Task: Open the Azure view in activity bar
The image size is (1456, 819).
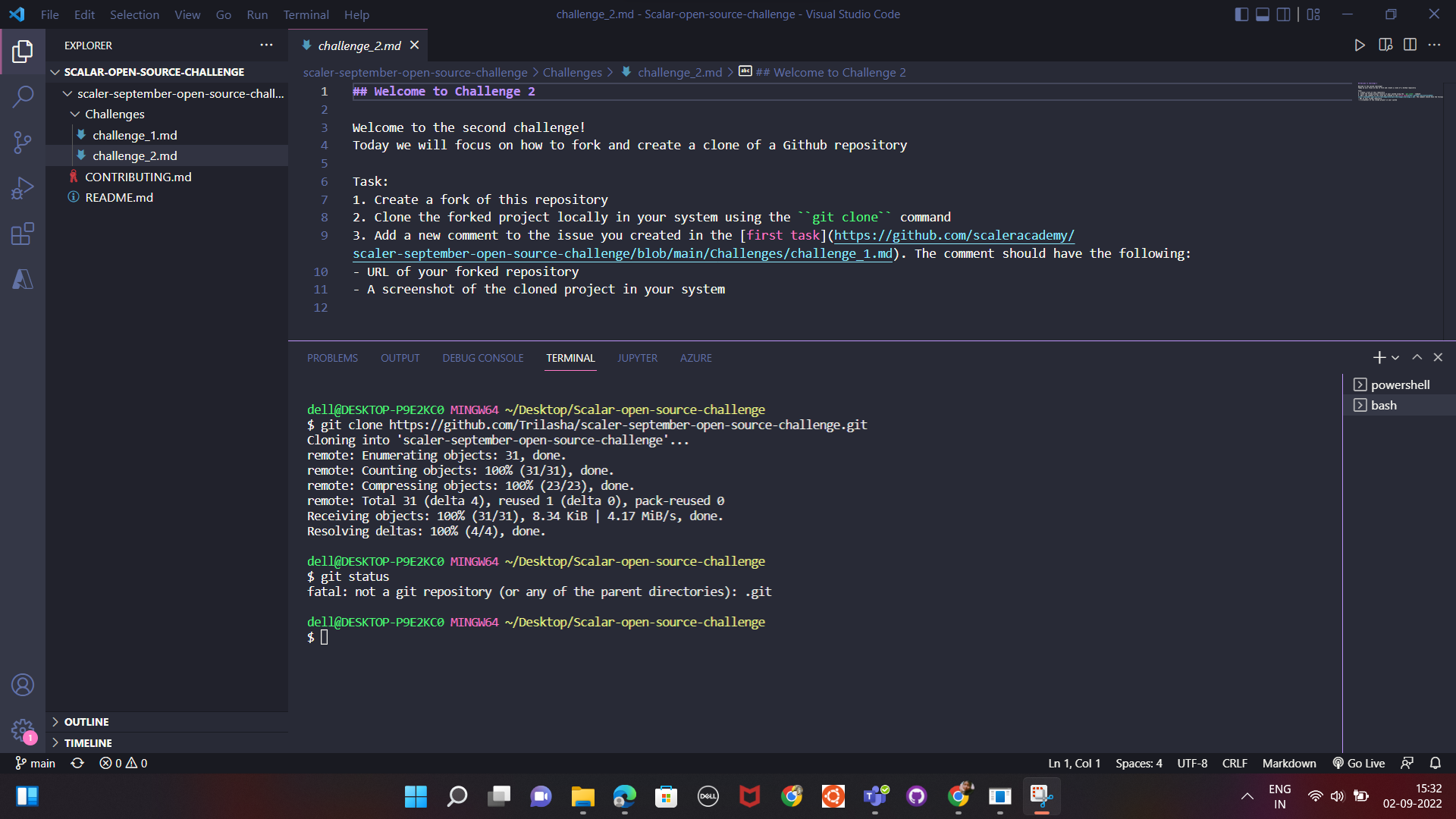Action: click(x=23, y=279)
